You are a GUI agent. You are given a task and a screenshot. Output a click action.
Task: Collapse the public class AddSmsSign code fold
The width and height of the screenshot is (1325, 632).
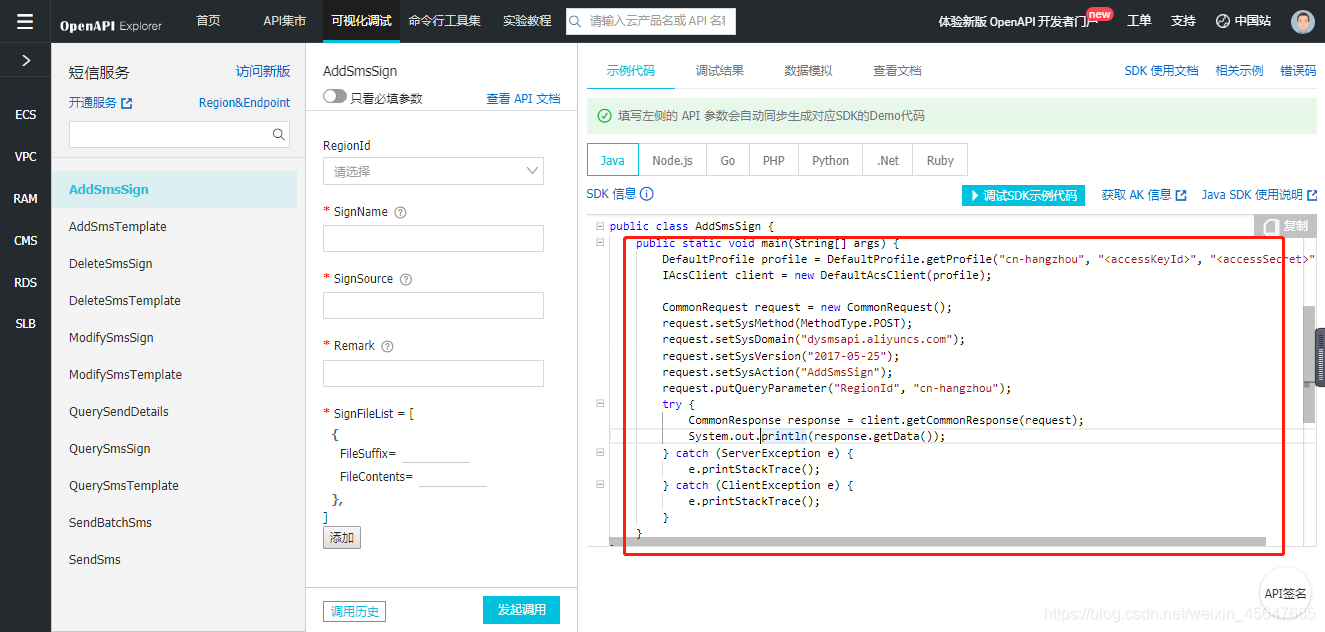[600, 226]
